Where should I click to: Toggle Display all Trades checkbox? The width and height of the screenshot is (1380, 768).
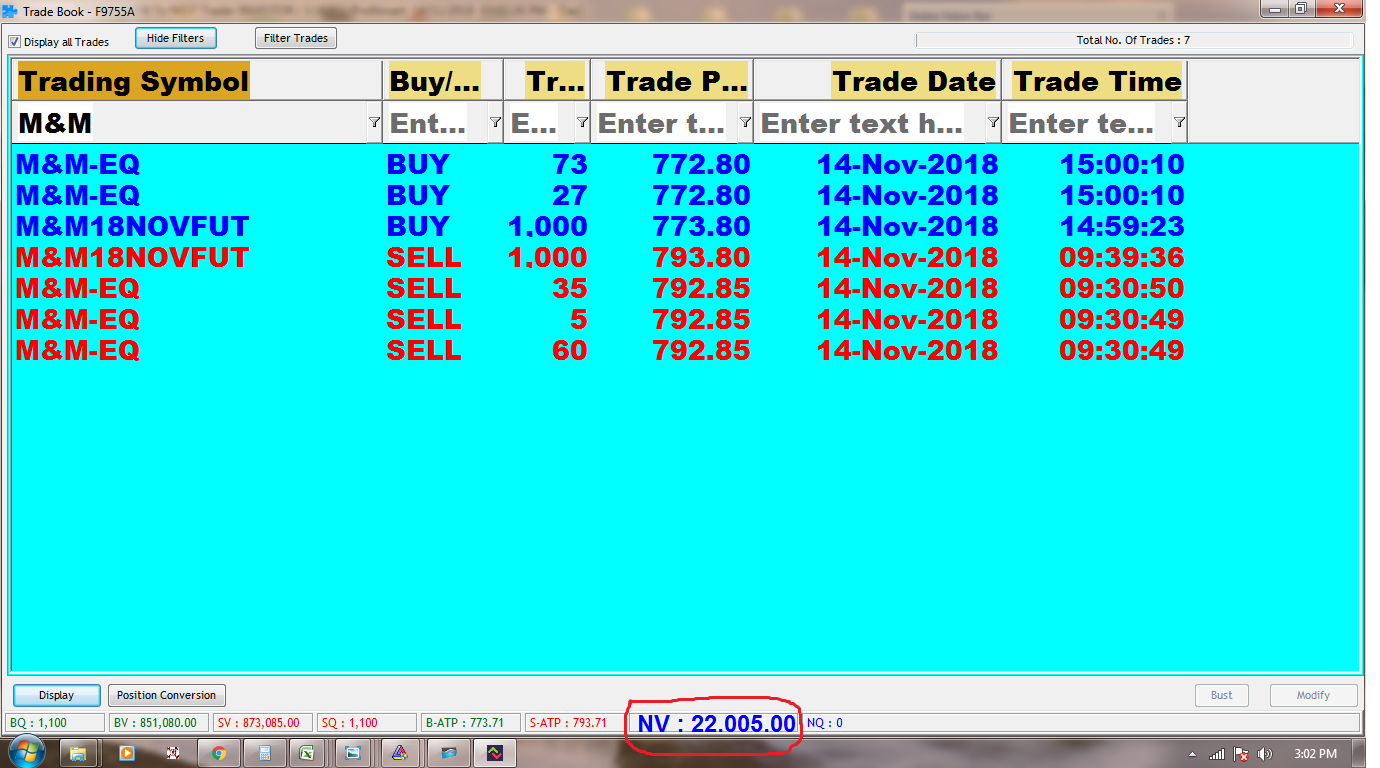15,42
